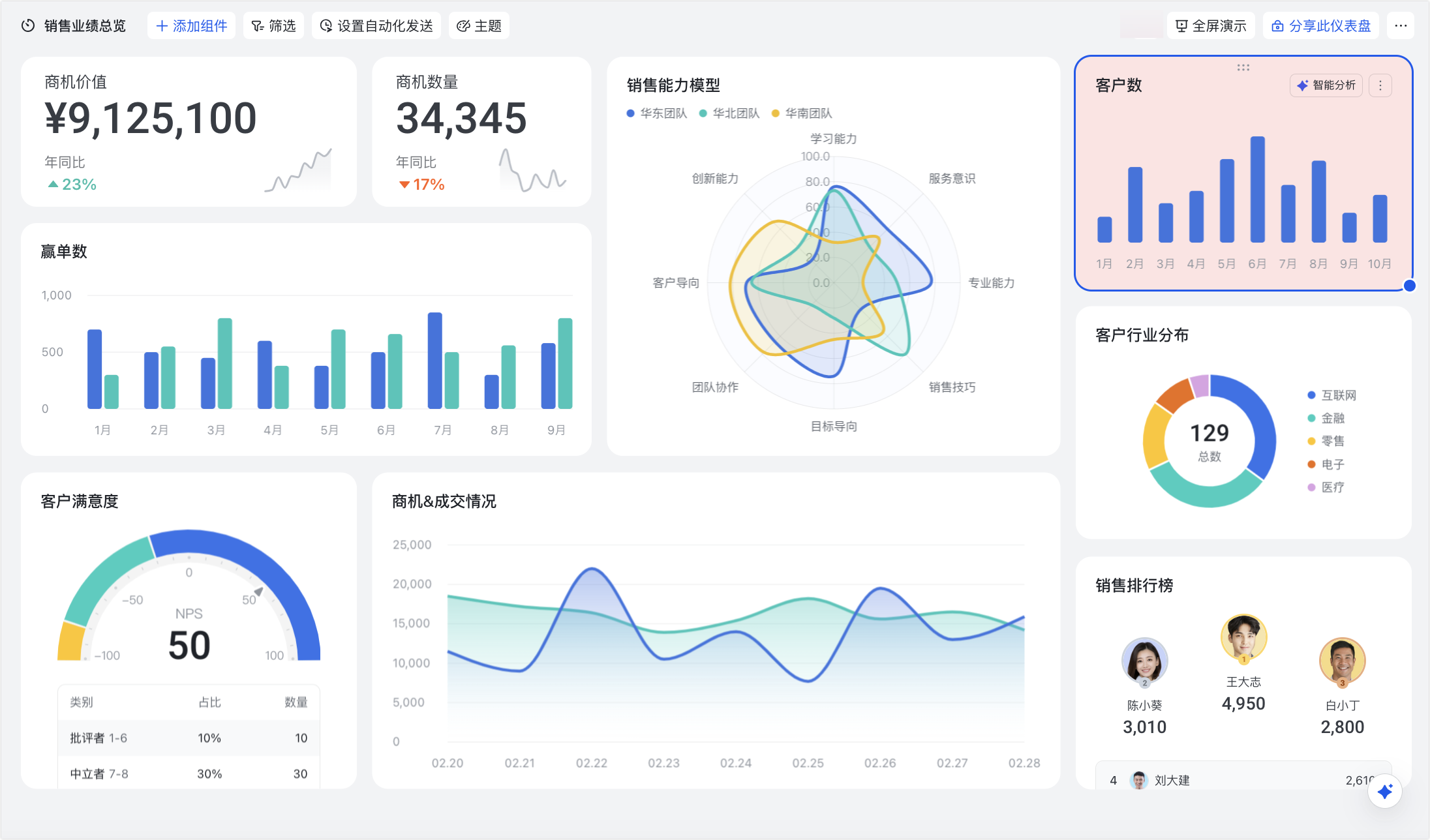Viewport: 1430px width, 840px height.
Task: Open 设置自动化发送 settings
Action: (x=376, y=26)
